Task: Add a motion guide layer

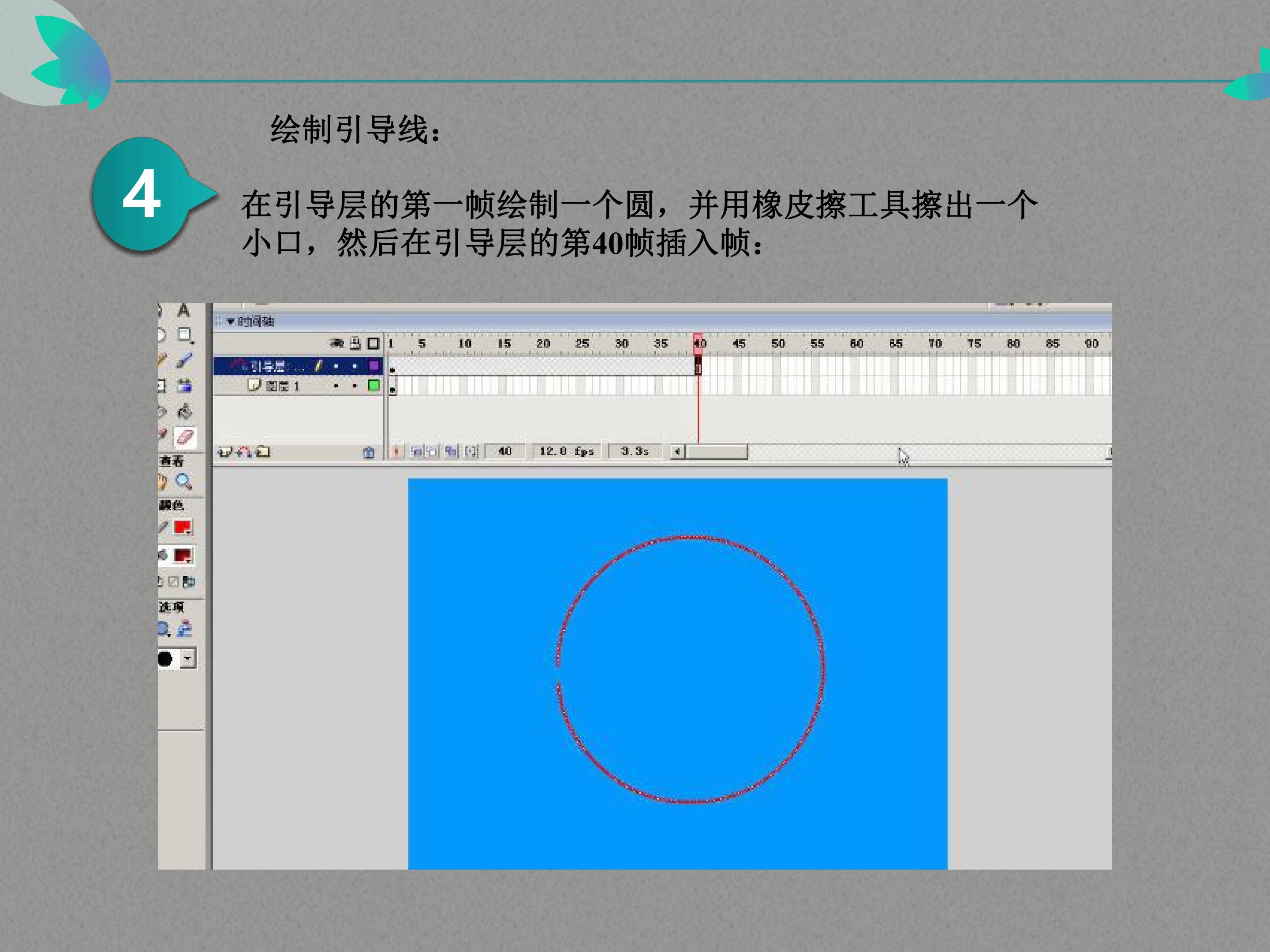Action: (x=244, y=452)
